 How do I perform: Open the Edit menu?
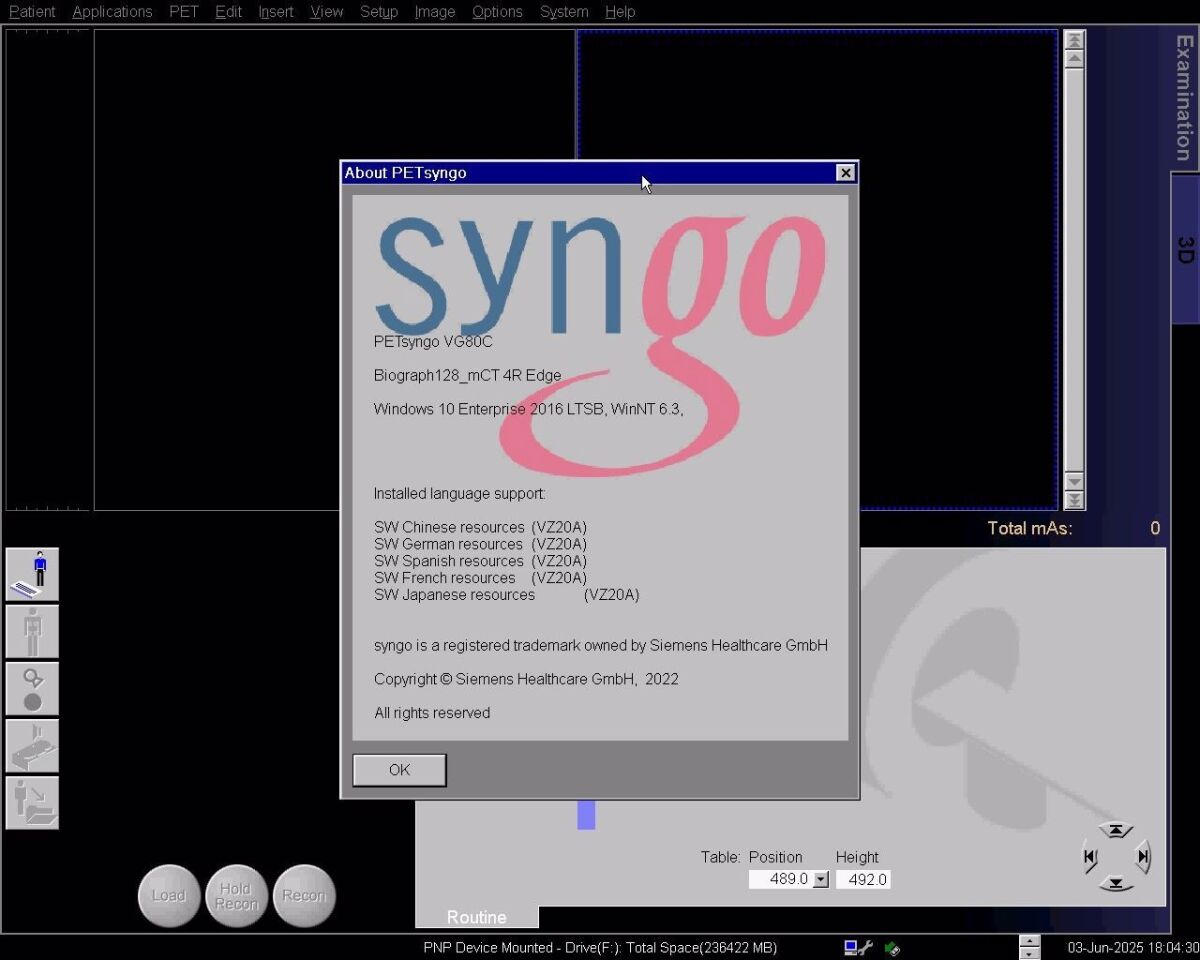point(228,12)
